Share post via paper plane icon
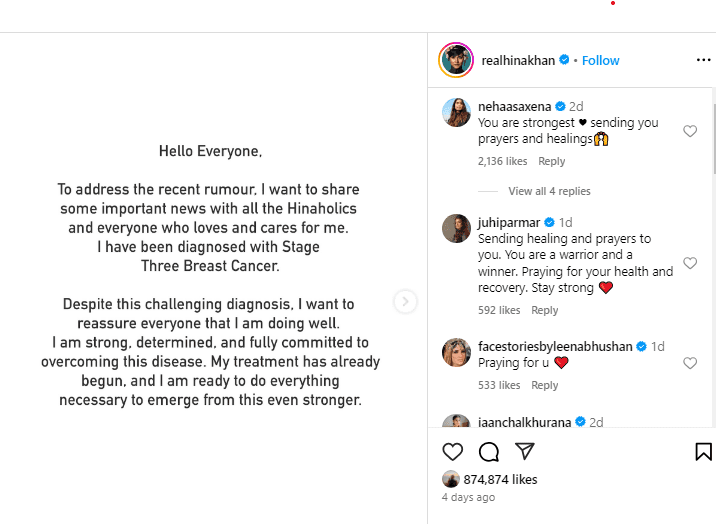The height and width of the screenshot is (524, 716). click(x=523, y=451)
